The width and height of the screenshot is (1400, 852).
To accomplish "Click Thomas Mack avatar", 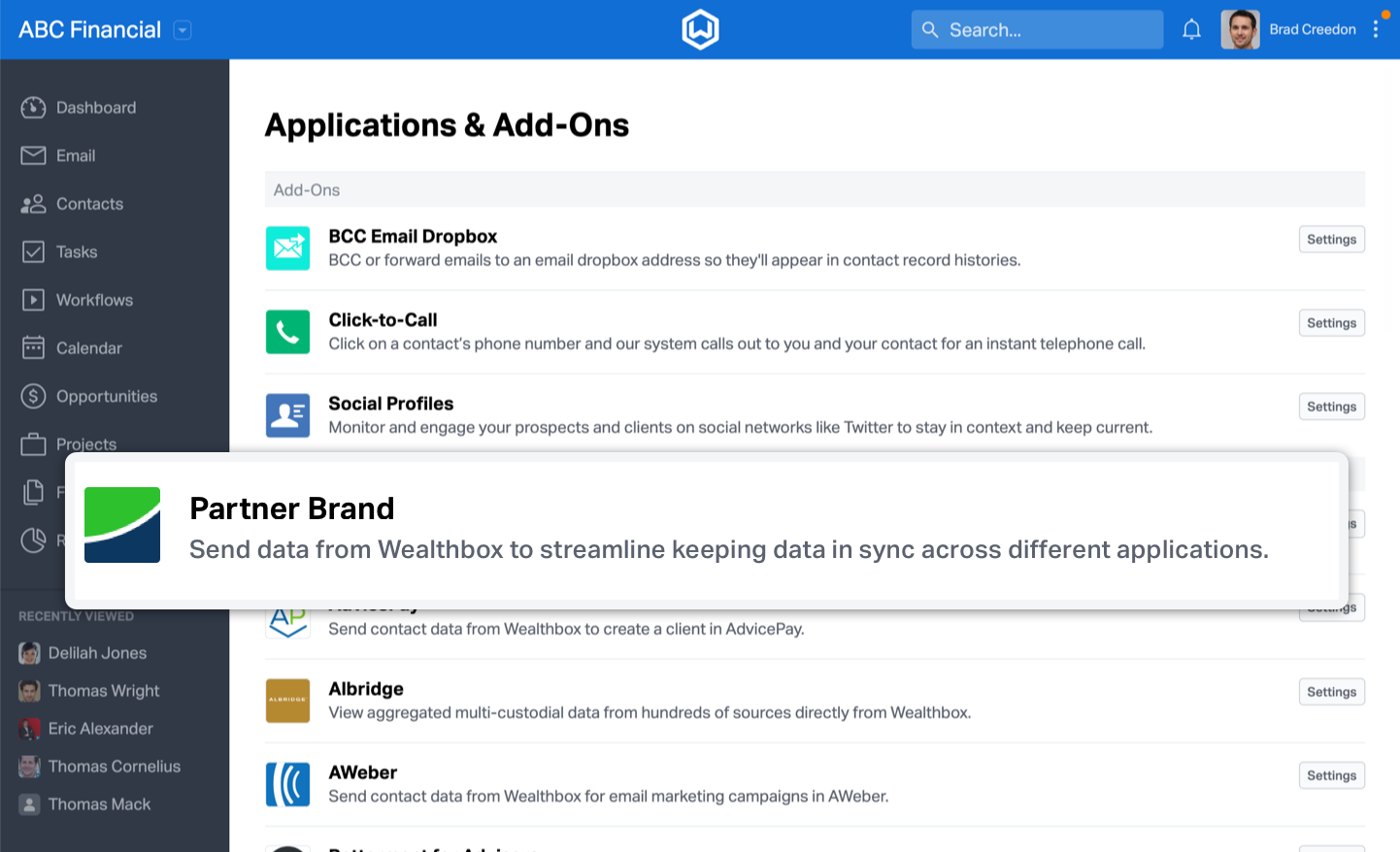I will [29, 804].
